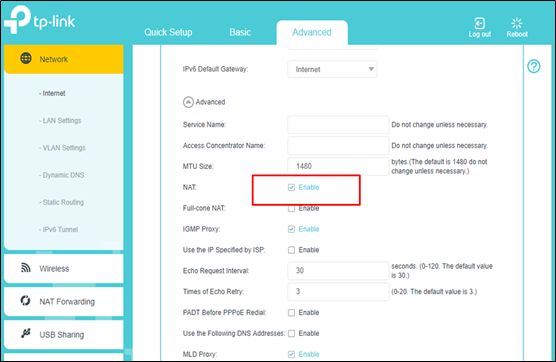Image resolution: width=556 pixels, height=362 pixels.
Task: Click the Echo Request Interval seconds note
Action: tap(442, 271)
